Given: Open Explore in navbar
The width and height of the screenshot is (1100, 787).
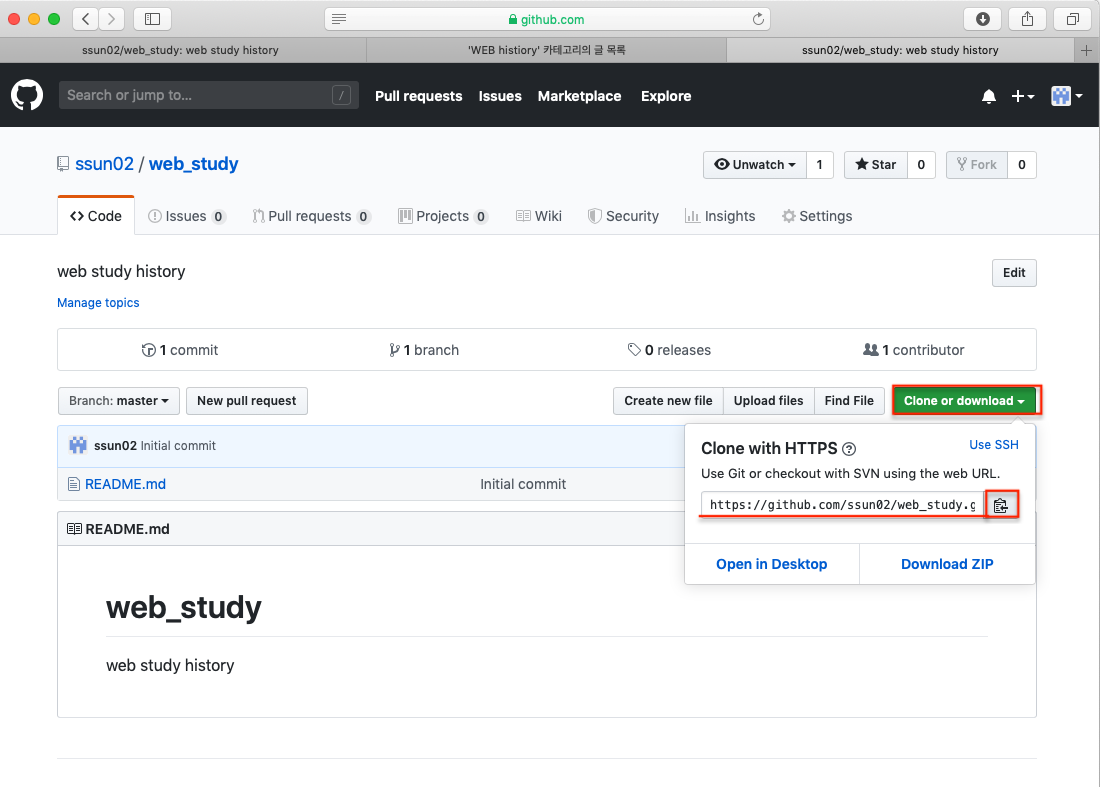Looking at the screenshot, I should click(x=666, y=96).
